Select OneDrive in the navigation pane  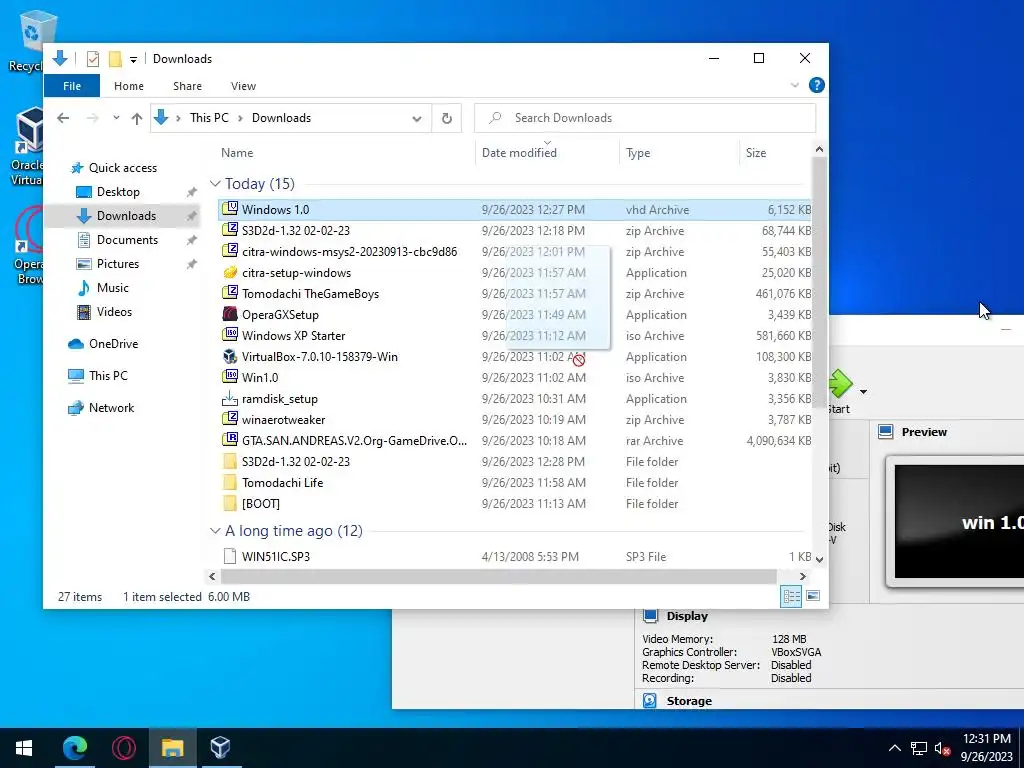(x=113, y=344)
